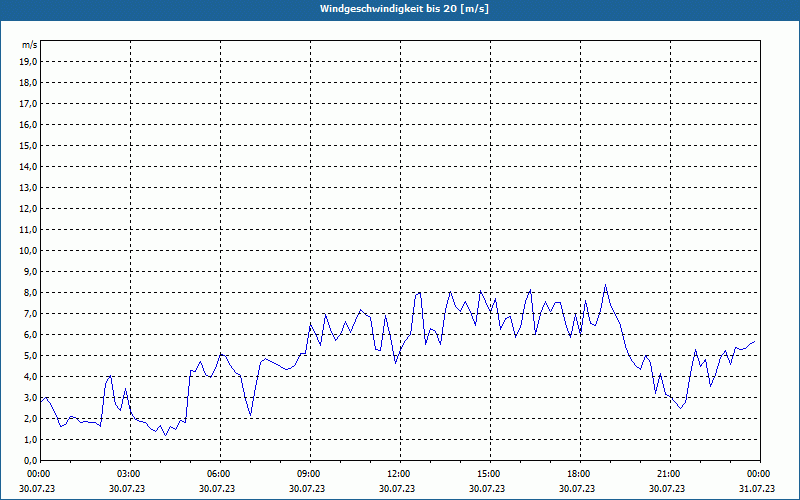Image resolution: width=800 pixels, height=500 pixels.
Task: Click the 06:00 time label
Action: [x=220, y=474]
